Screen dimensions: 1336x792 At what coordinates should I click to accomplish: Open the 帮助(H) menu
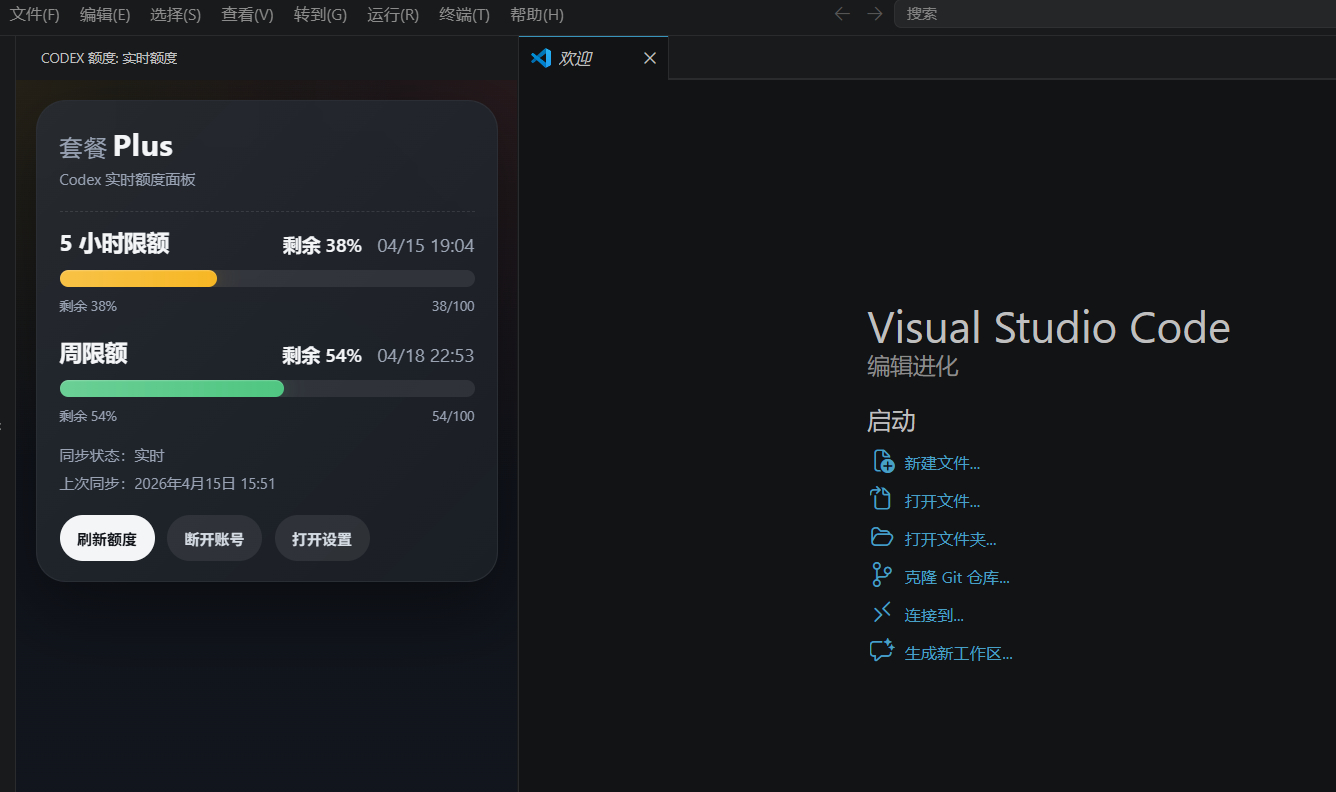[x=537, y=15]
